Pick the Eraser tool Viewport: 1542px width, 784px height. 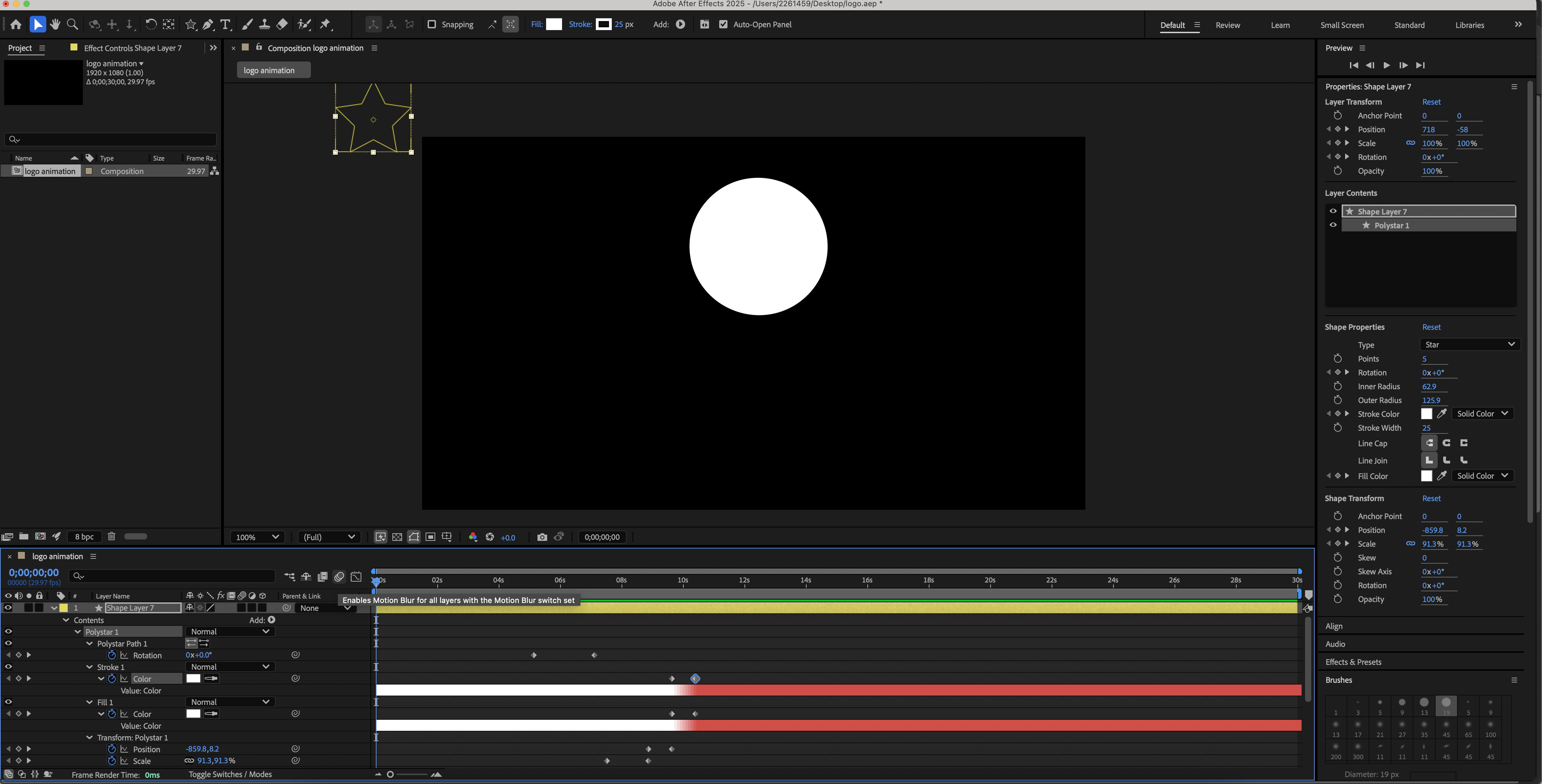282,25
